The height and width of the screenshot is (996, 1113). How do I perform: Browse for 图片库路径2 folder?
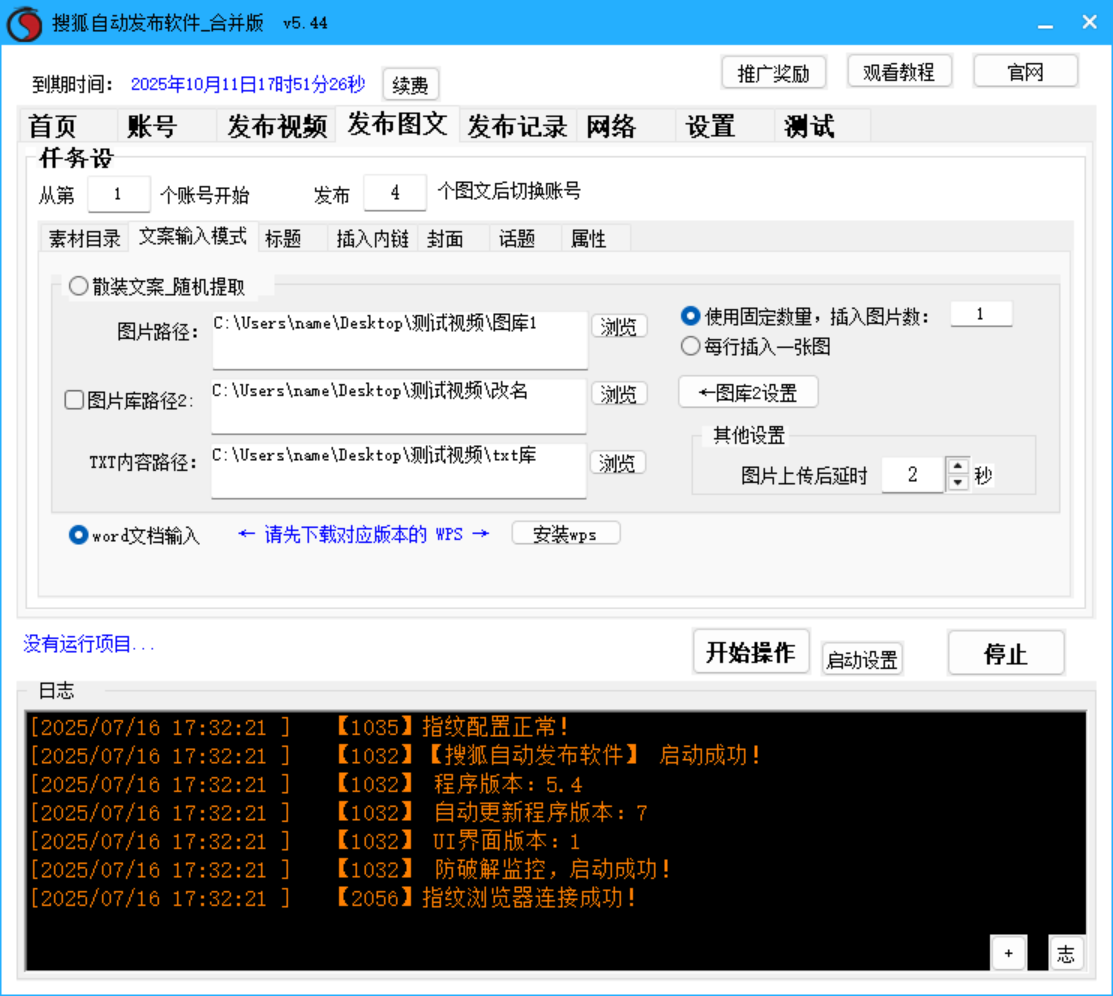click(x=619, y=393)
